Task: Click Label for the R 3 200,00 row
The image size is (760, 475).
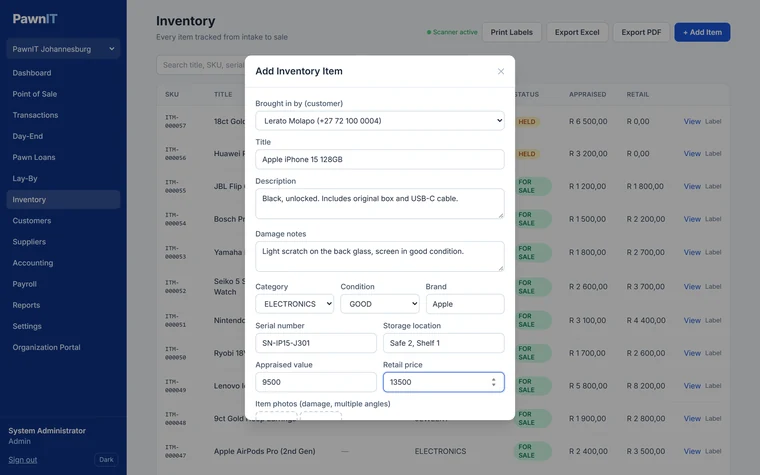Action: tap(713, 154)
